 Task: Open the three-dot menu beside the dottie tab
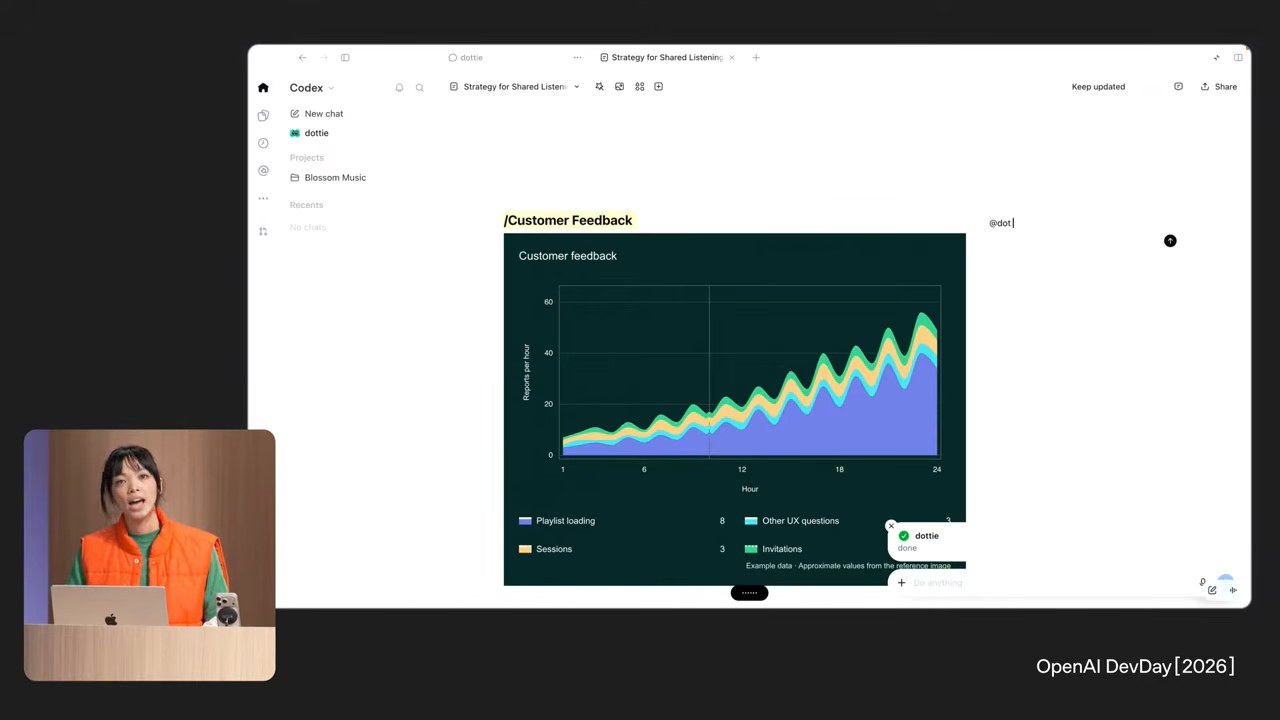577,58
